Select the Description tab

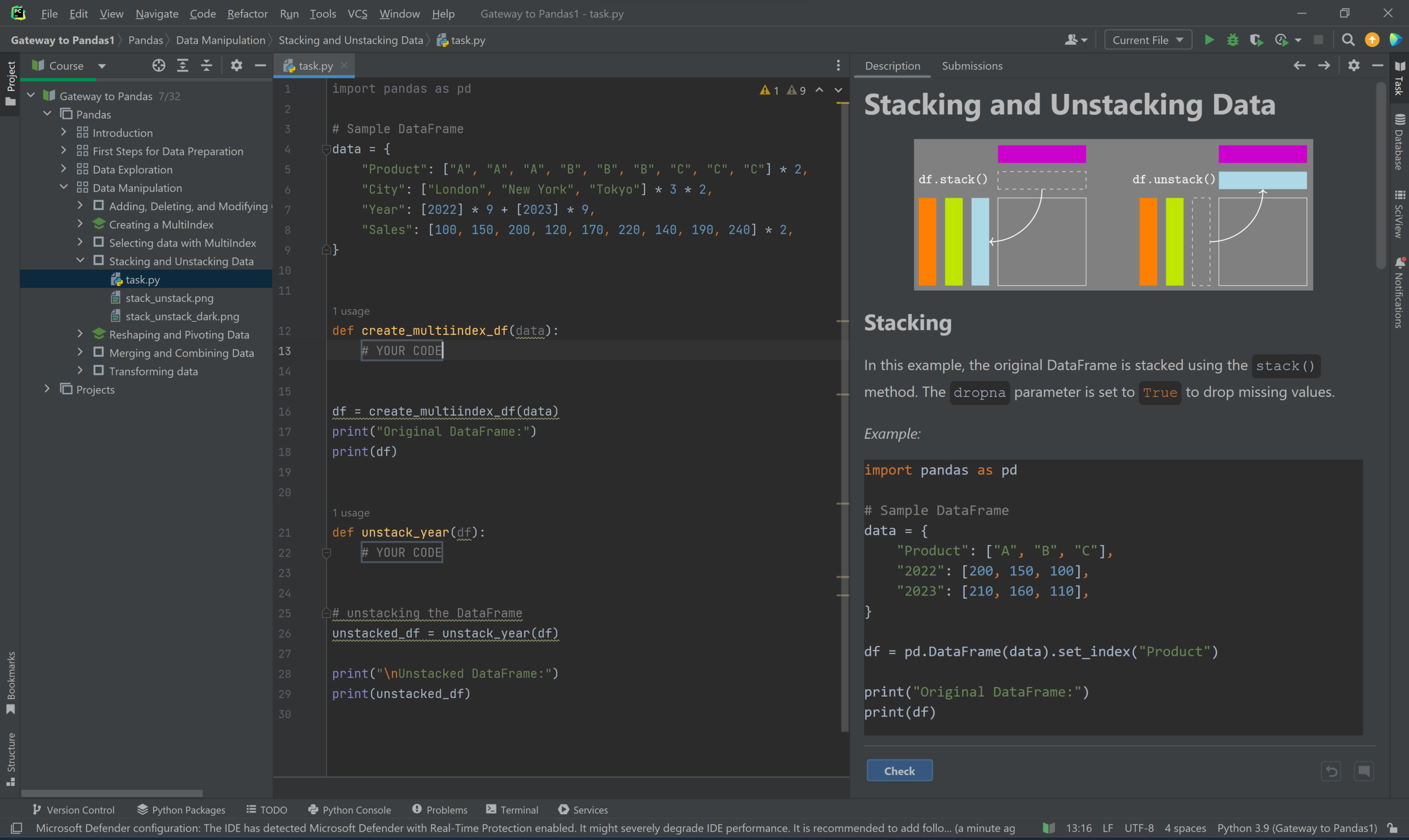point(893,66)
